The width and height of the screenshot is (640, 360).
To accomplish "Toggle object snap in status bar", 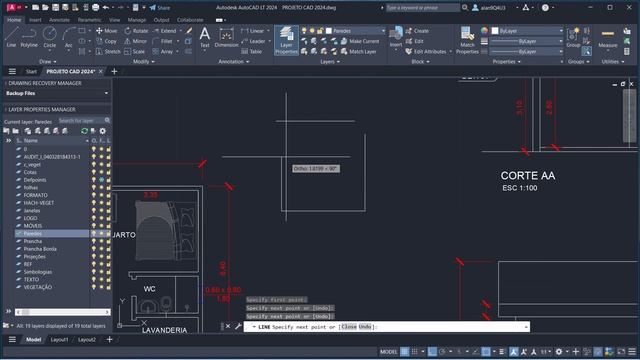I will [x=486, y=351].
